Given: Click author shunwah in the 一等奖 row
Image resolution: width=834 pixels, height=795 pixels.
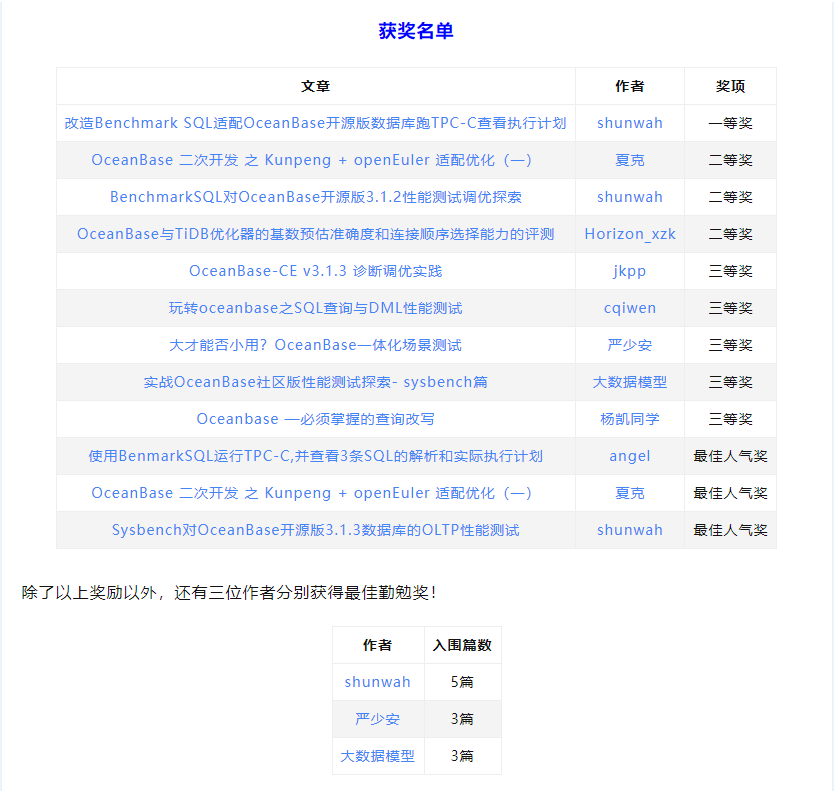Looking at the screenshot, I should tap(630, 123).
